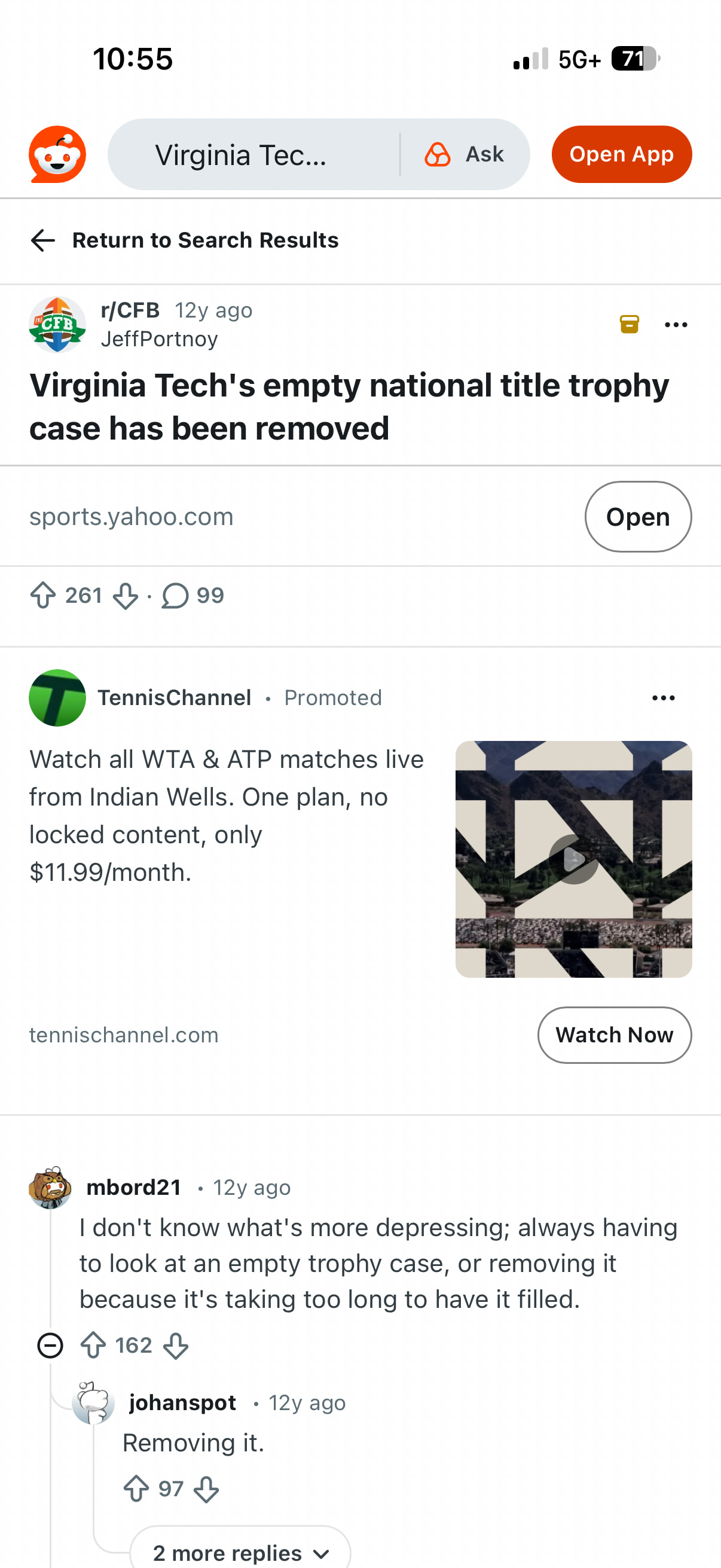Upvote the Virginia Tech trophy post

click(x=43, y=595)
